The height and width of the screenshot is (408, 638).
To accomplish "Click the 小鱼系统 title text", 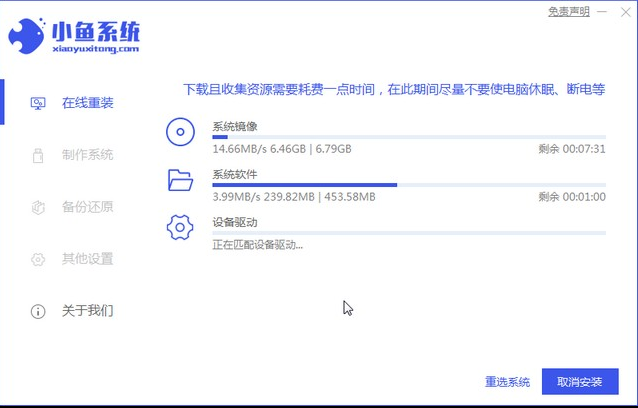I will pyautogui.click(x=96, y=31).
